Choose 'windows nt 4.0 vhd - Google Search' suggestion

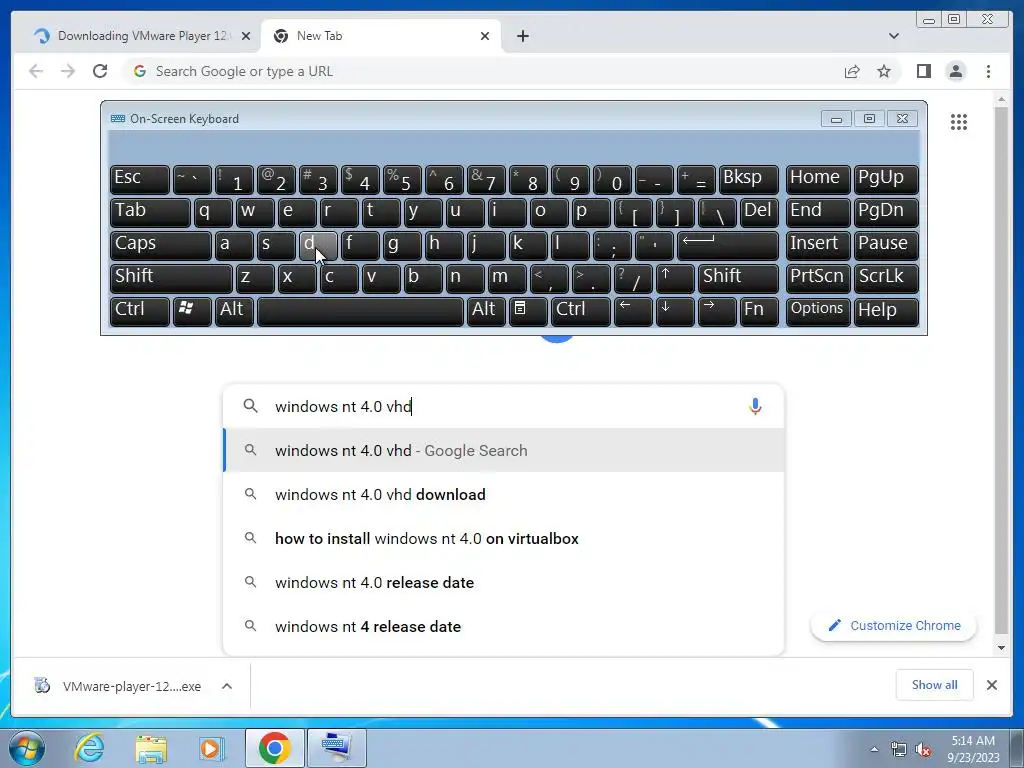pyautogui.click(x=503, y=451)
